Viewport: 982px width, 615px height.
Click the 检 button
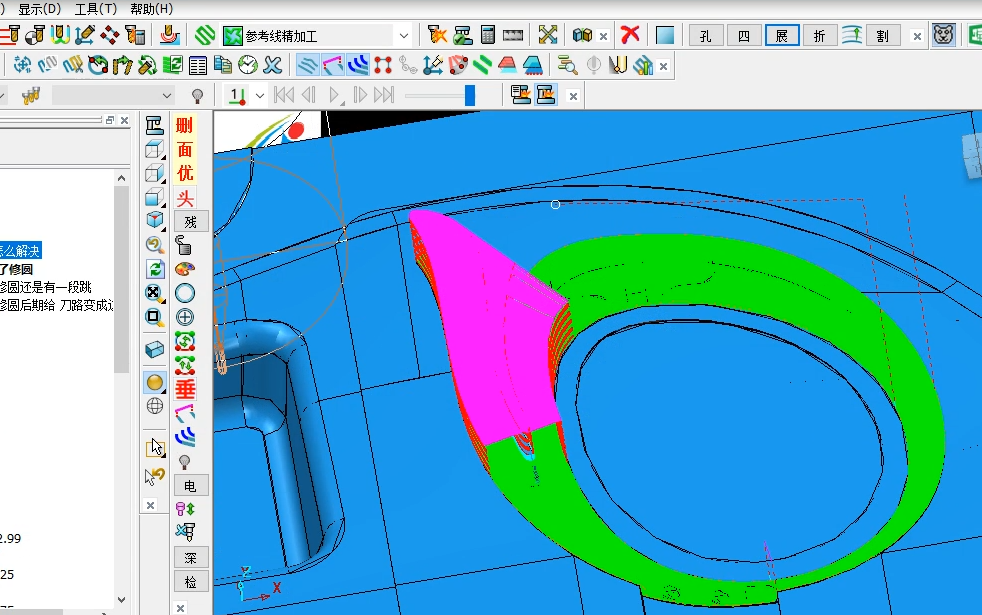tap(190, 582)
